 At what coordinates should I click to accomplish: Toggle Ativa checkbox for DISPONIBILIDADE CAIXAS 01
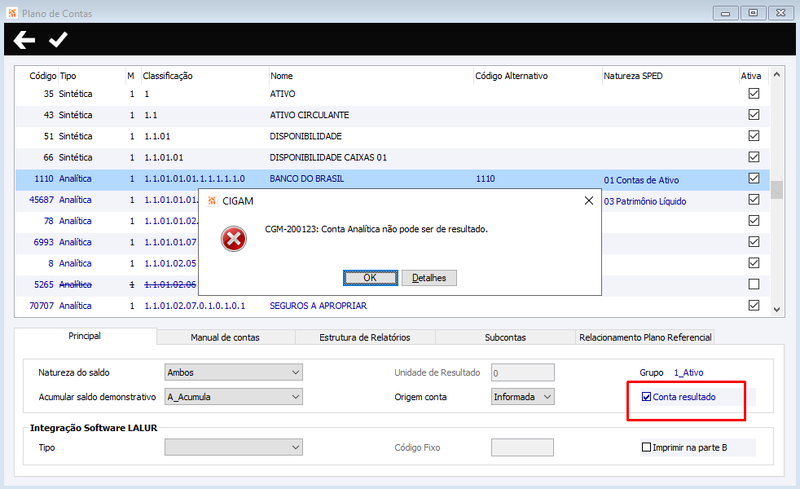click(754, 157)
